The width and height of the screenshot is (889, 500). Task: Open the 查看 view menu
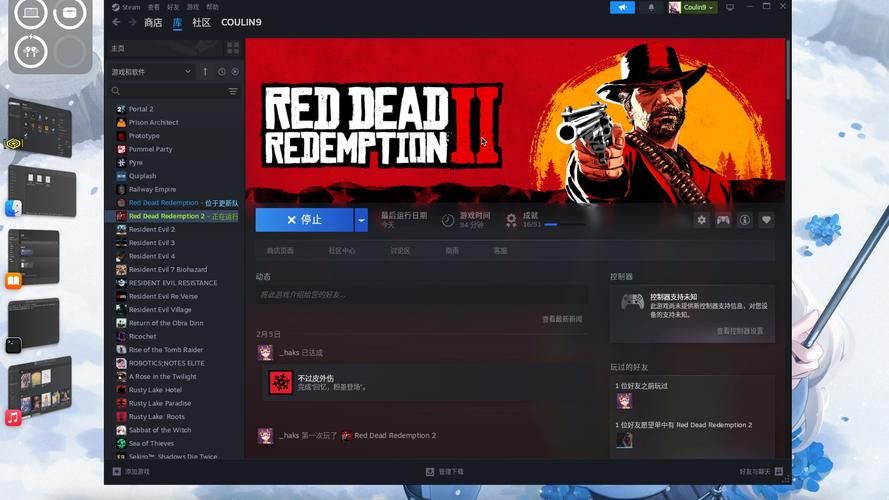(154, 7)
